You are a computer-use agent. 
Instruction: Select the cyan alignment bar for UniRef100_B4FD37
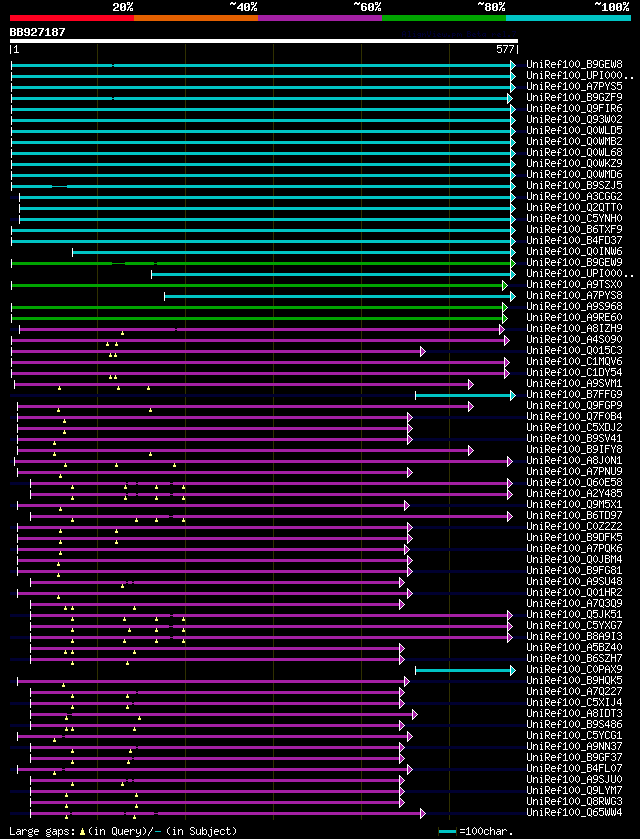[x=261, y=241]
